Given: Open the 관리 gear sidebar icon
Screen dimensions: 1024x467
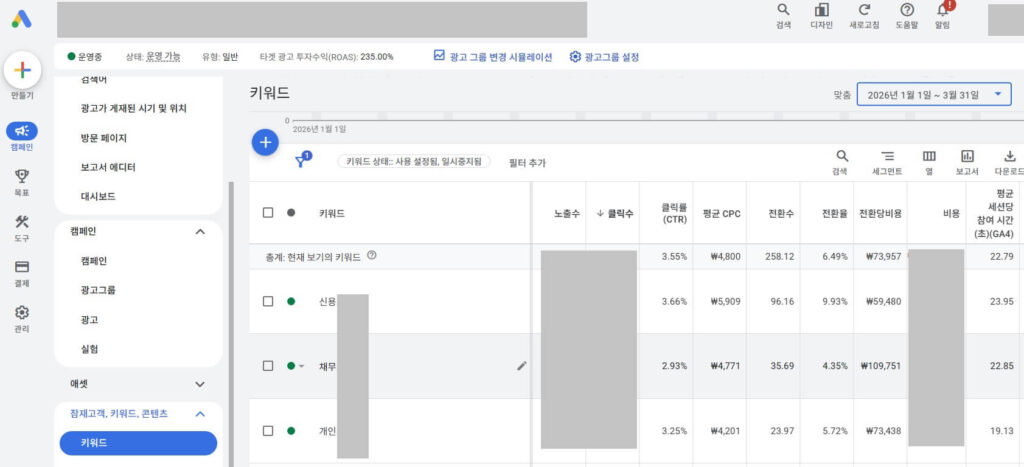Looking at the screenshot, I should point(22,312).
